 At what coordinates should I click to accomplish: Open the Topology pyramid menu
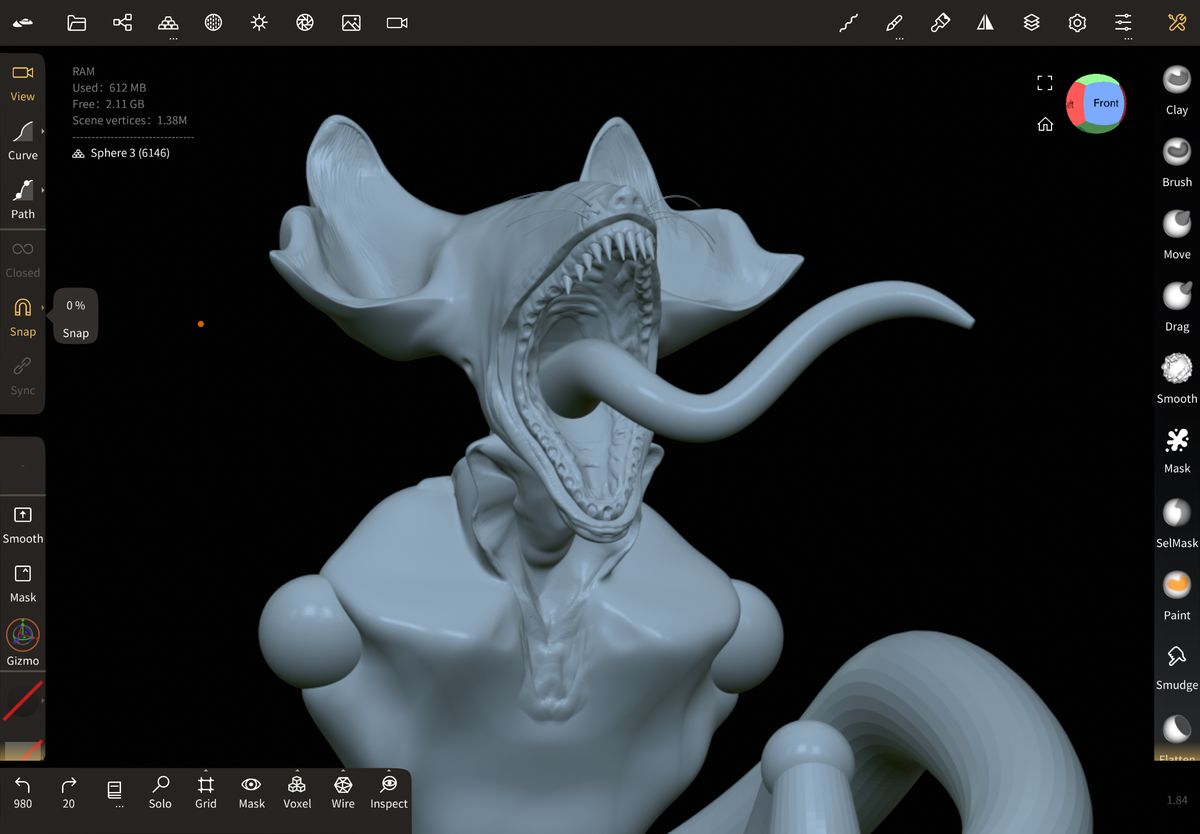pos(169,22)
